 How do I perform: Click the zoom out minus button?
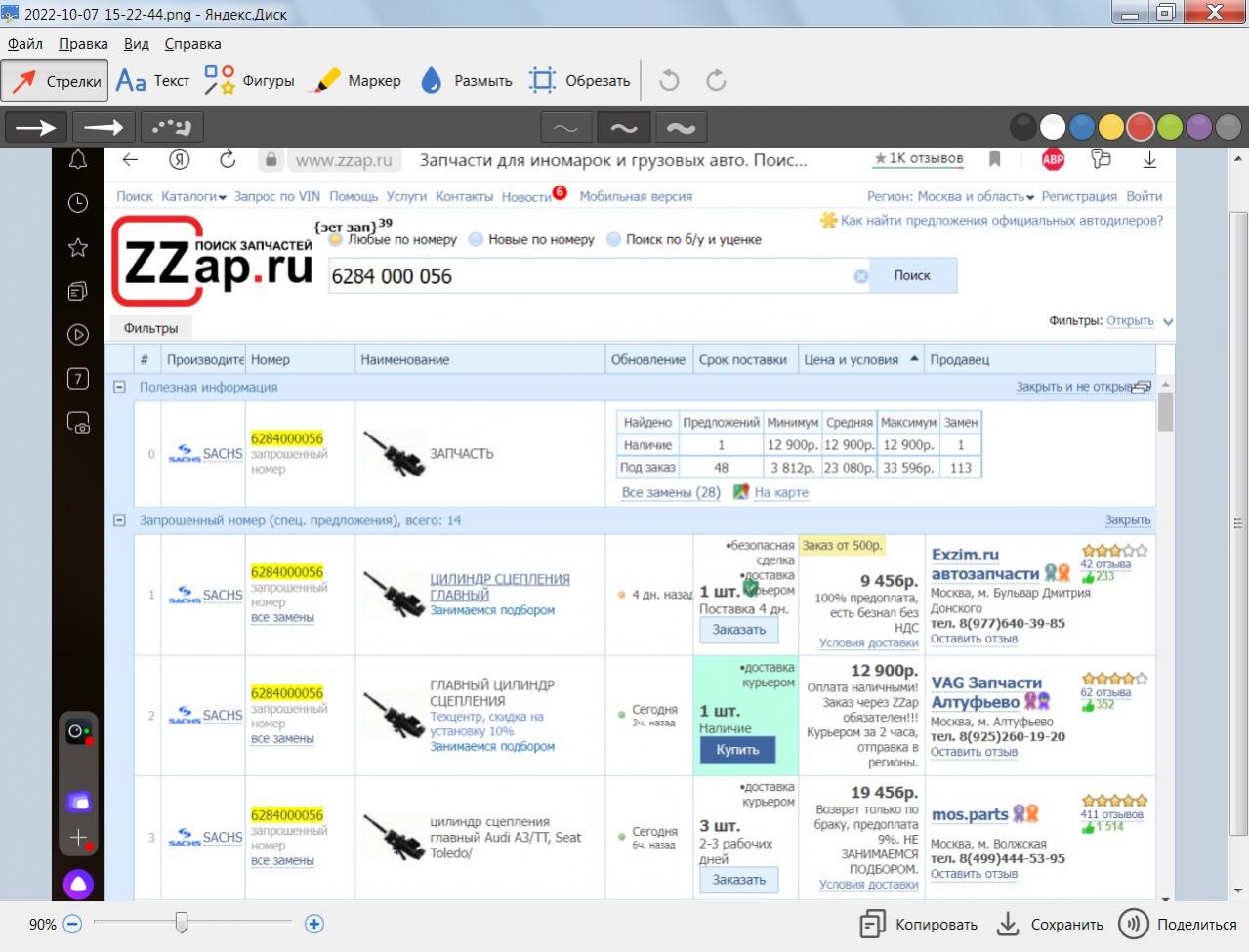pos(72,924)
